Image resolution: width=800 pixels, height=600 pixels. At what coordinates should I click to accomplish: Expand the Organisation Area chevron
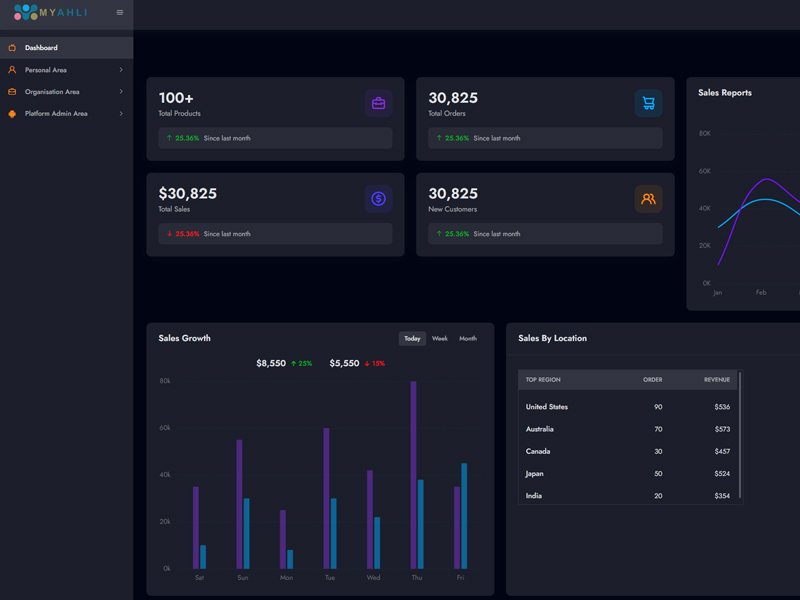point(121,92)
